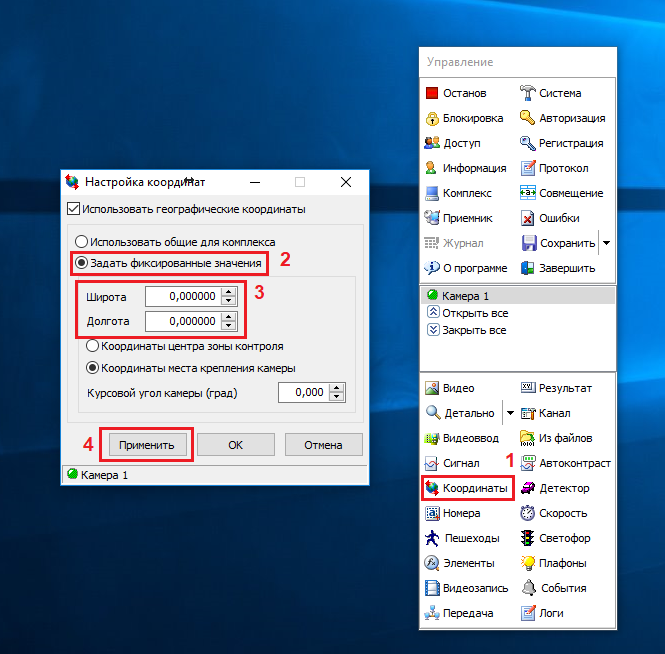Viewport: 665px width, 654px height.
Task: Select Использовать общие для комплекса radio option
Action: (81, 241)
